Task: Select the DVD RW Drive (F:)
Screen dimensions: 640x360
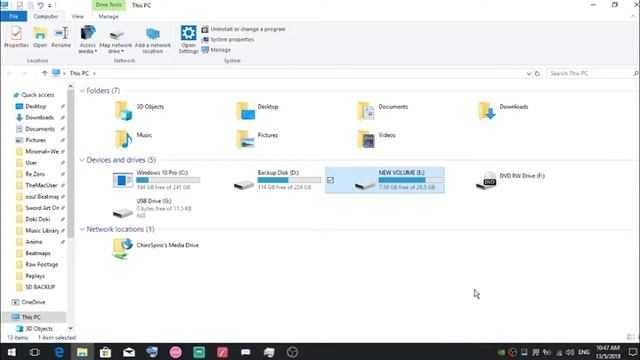Action: 511,180
